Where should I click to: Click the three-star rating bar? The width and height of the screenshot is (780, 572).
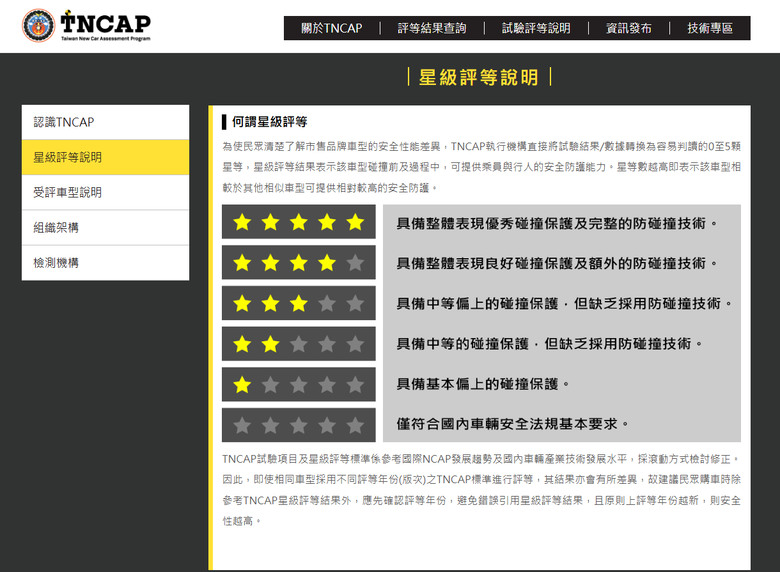[x=298, y=303]
